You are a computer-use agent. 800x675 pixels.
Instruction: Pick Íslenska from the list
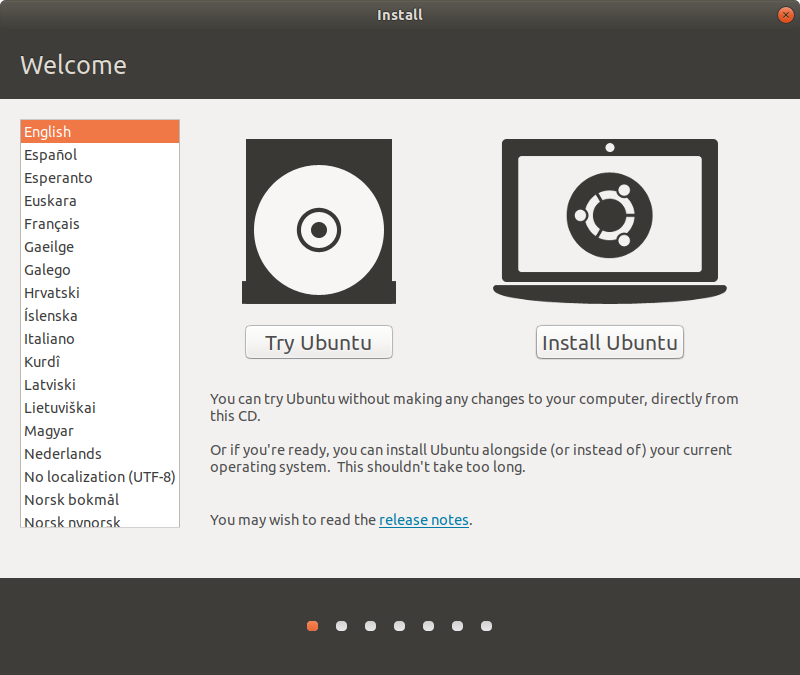(100, 315)
